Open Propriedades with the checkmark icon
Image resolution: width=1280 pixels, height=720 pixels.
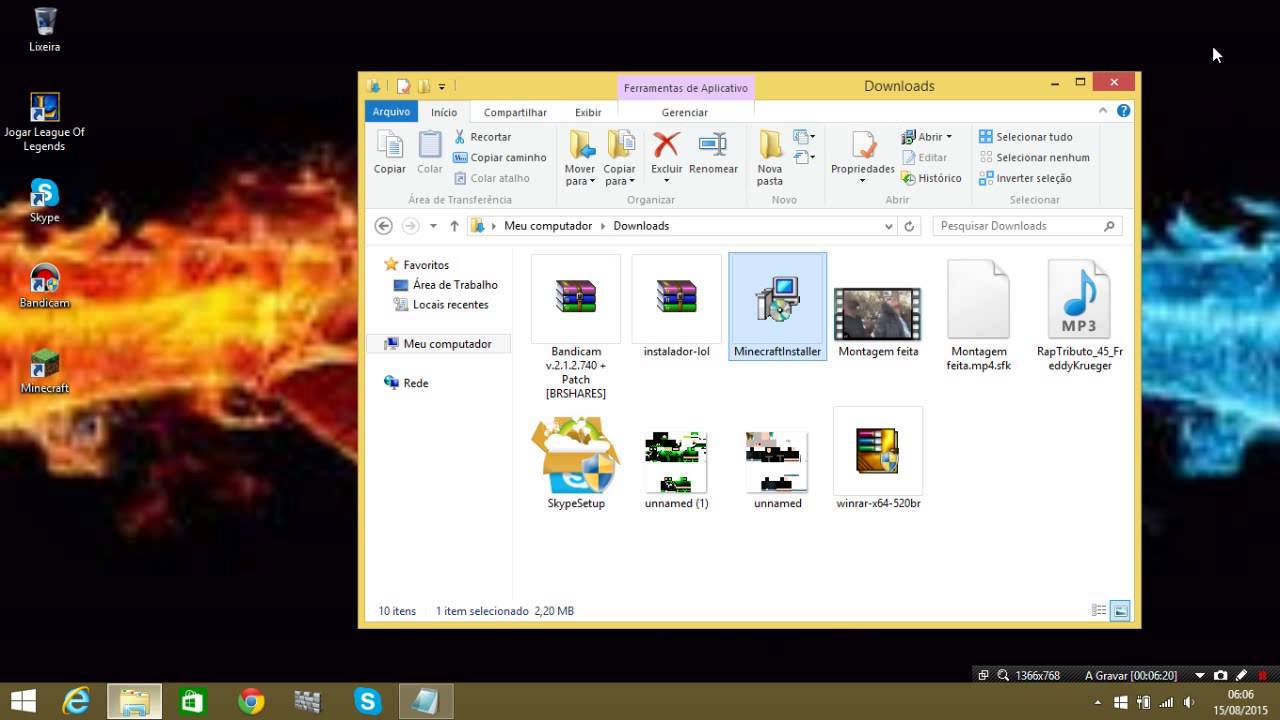point(863,146)
